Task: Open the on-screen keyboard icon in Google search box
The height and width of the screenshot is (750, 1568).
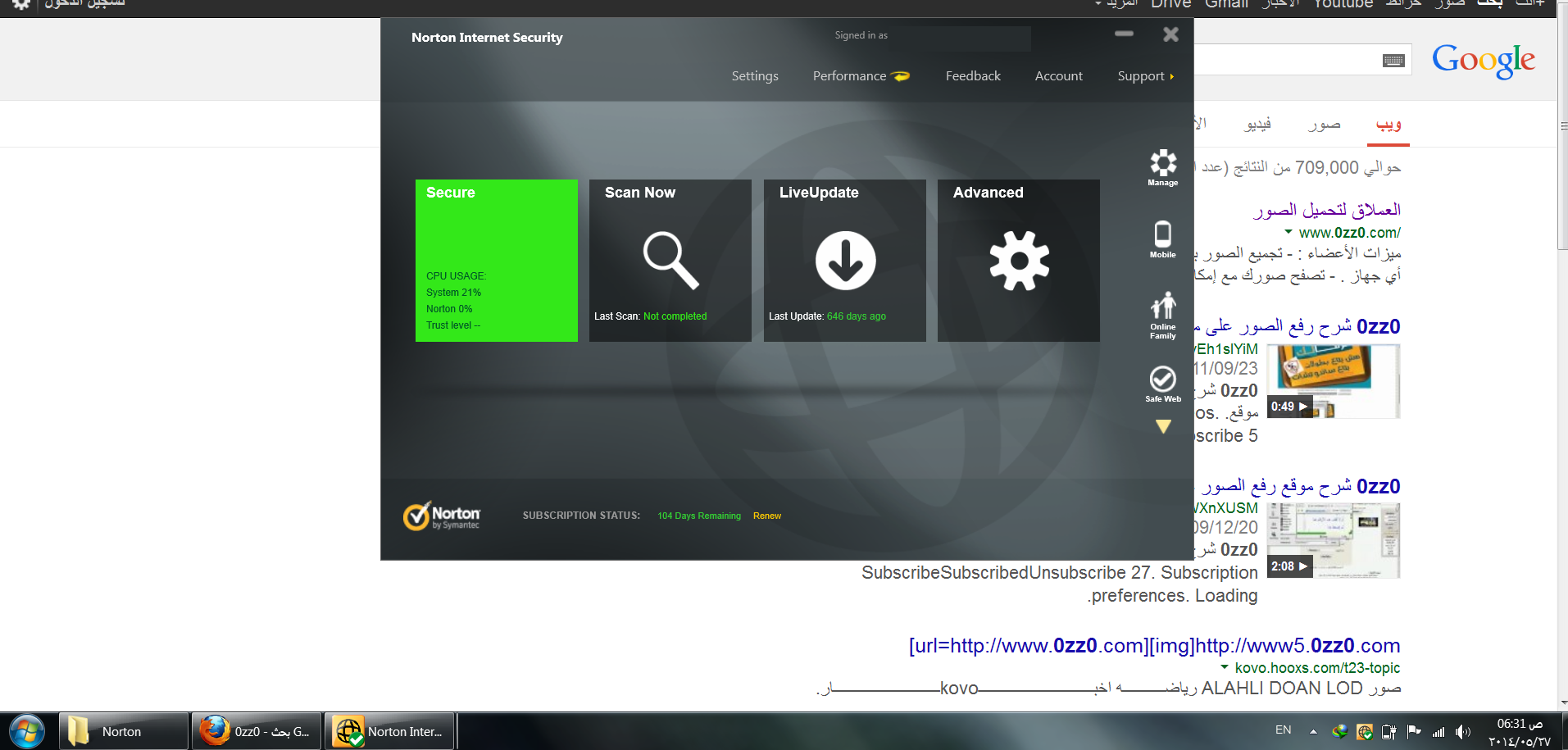Action: pyautogui.click(x=1393, y=61)
